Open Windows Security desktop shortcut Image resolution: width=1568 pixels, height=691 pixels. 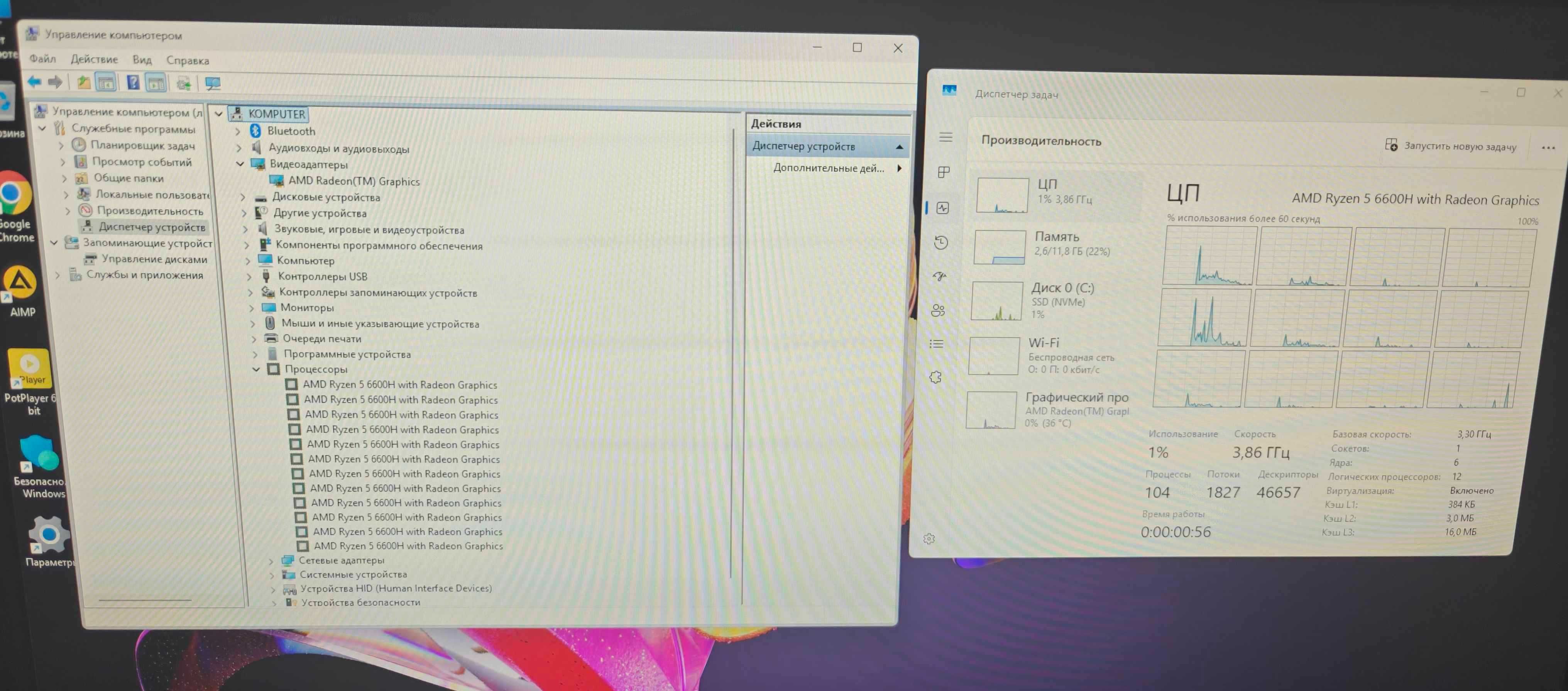[x=39, y=467]
